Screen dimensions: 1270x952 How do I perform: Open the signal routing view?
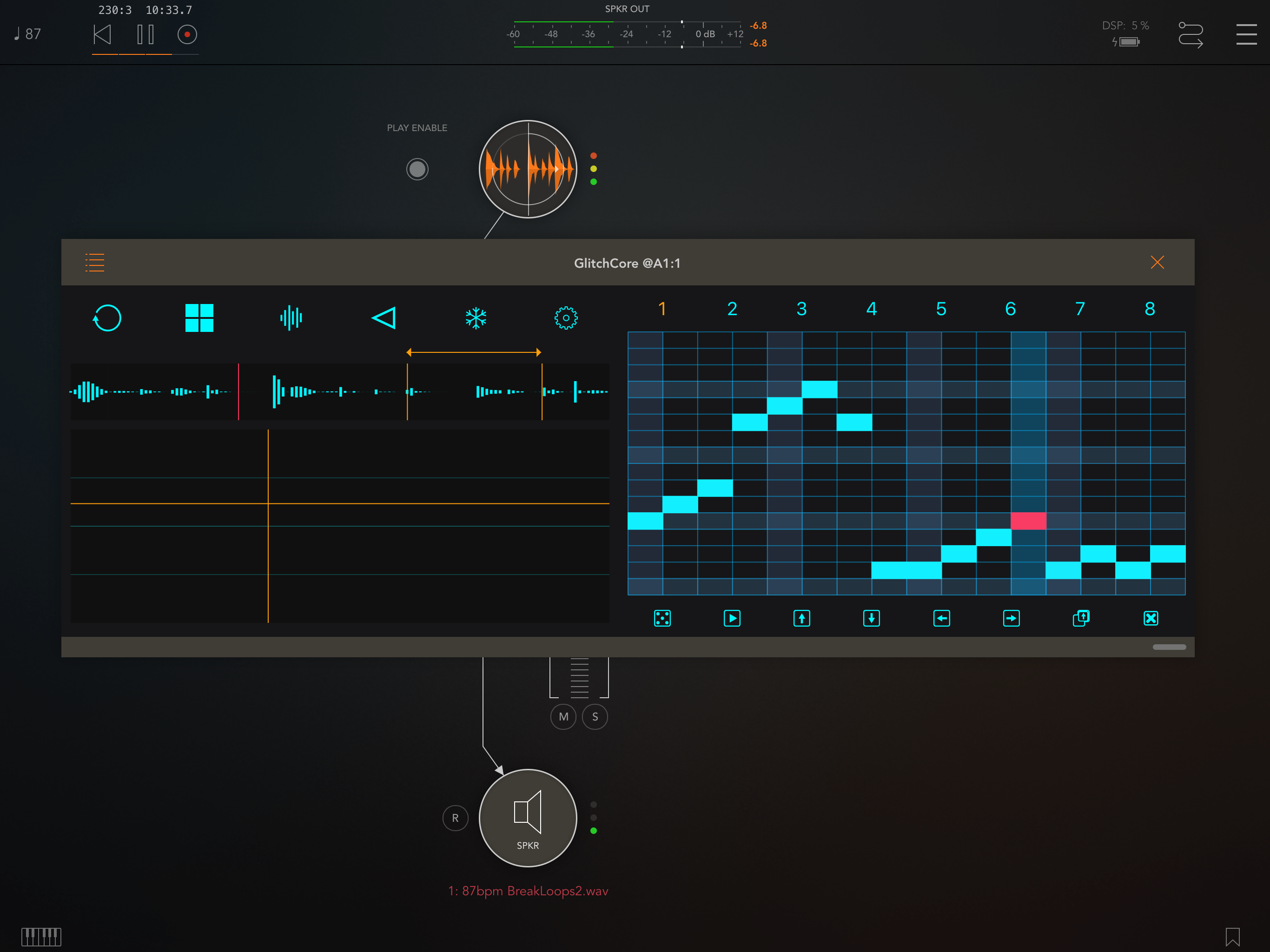pyautogui.click(x=1190, y=34)
